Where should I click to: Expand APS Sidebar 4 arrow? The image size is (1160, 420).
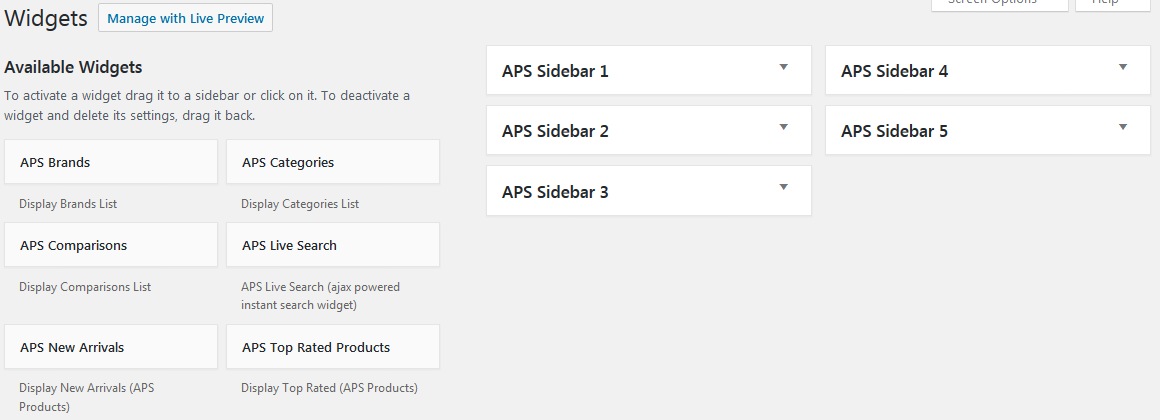point(1122,67)
